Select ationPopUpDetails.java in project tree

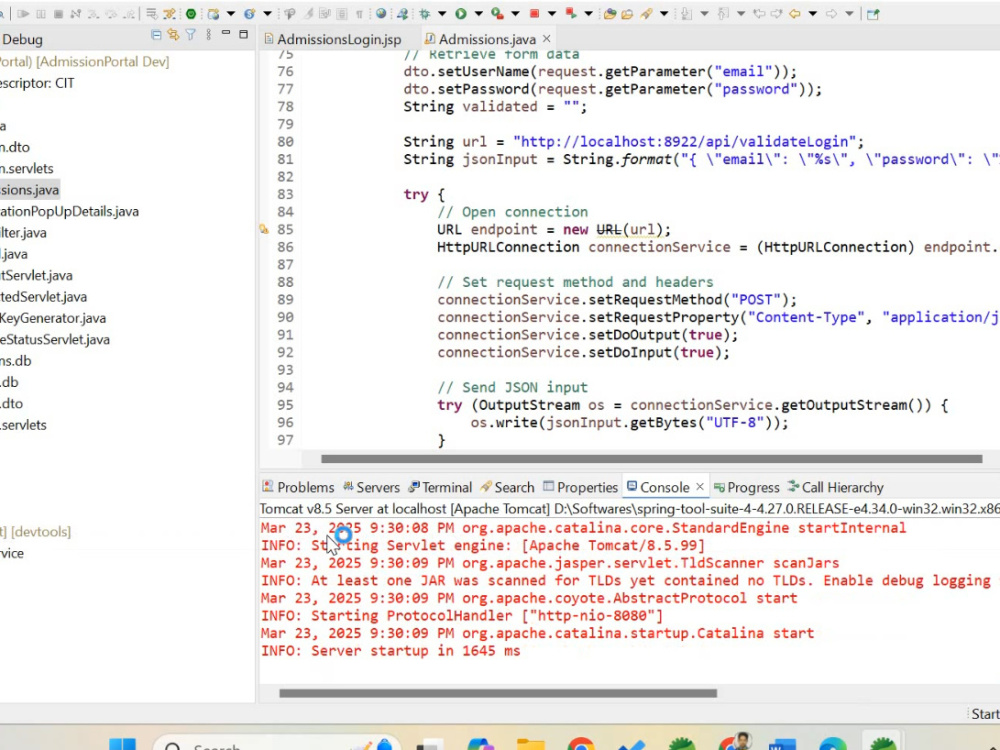pos(69,211)
